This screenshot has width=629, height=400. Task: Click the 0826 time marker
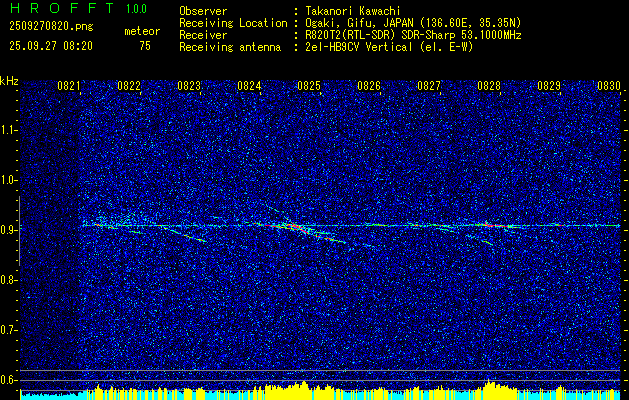pyautogui.click(x=369, y=85)
